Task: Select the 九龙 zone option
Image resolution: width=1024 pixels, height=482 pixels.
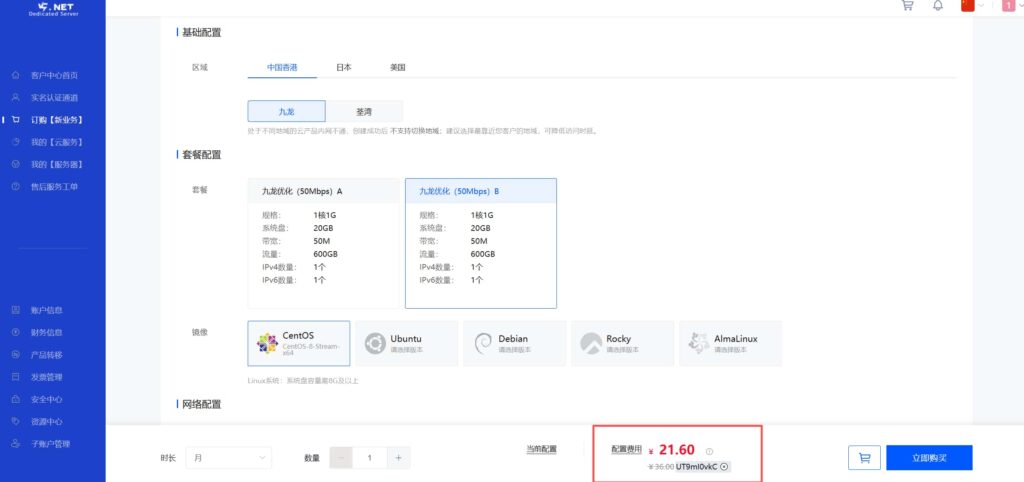Action: pos(286,111)
